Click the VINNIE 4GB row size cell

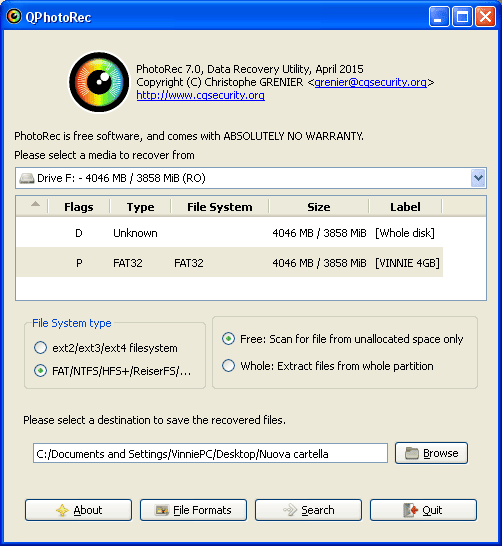(x=319, y=263)
